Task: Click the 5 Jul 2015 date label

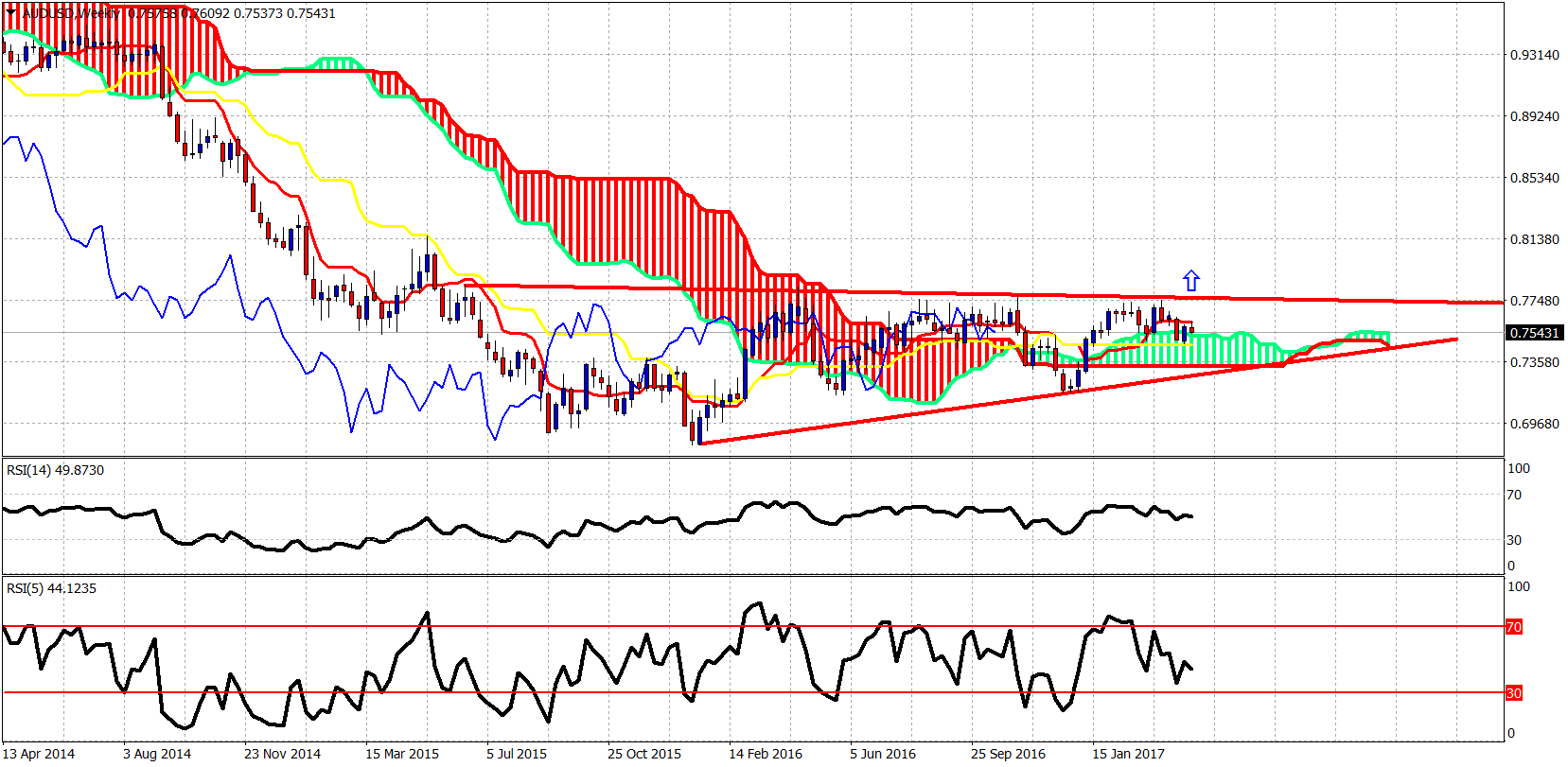Action: (x=517, y=754)
